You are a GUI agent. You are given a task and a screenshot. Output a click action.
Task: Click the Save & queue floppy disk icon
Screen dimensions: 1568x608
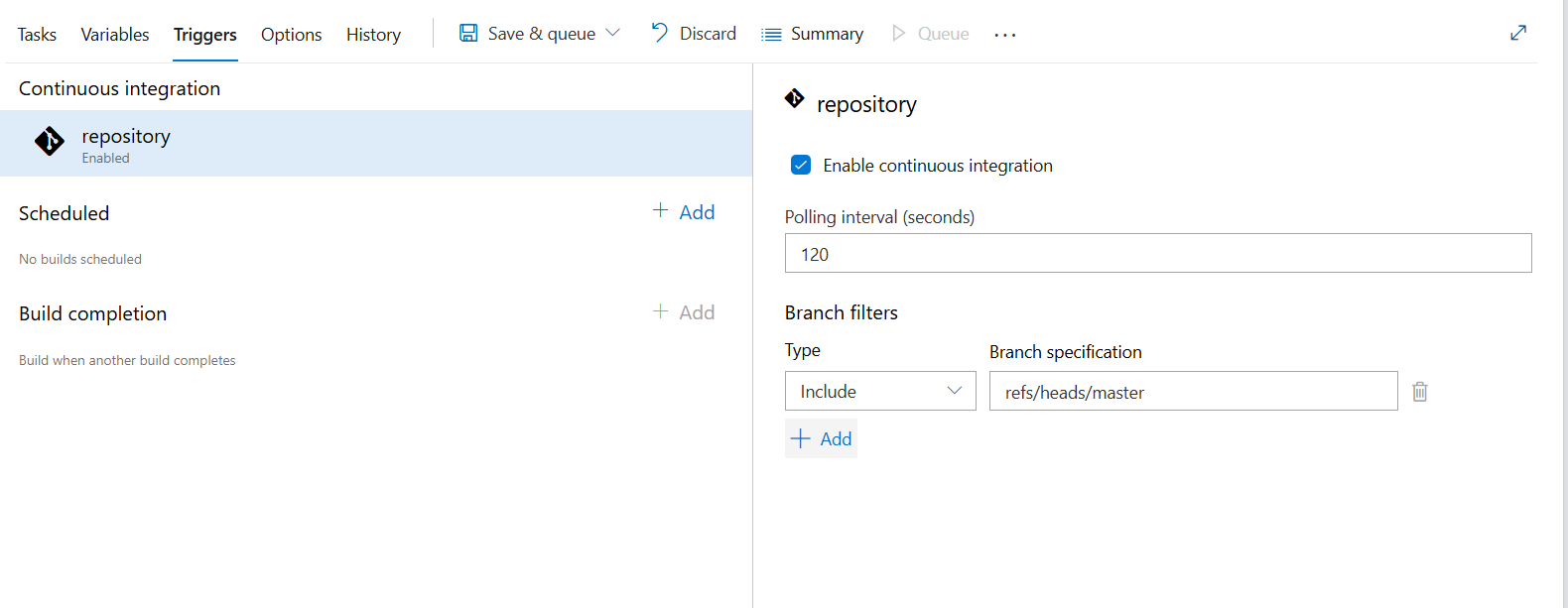468,34
